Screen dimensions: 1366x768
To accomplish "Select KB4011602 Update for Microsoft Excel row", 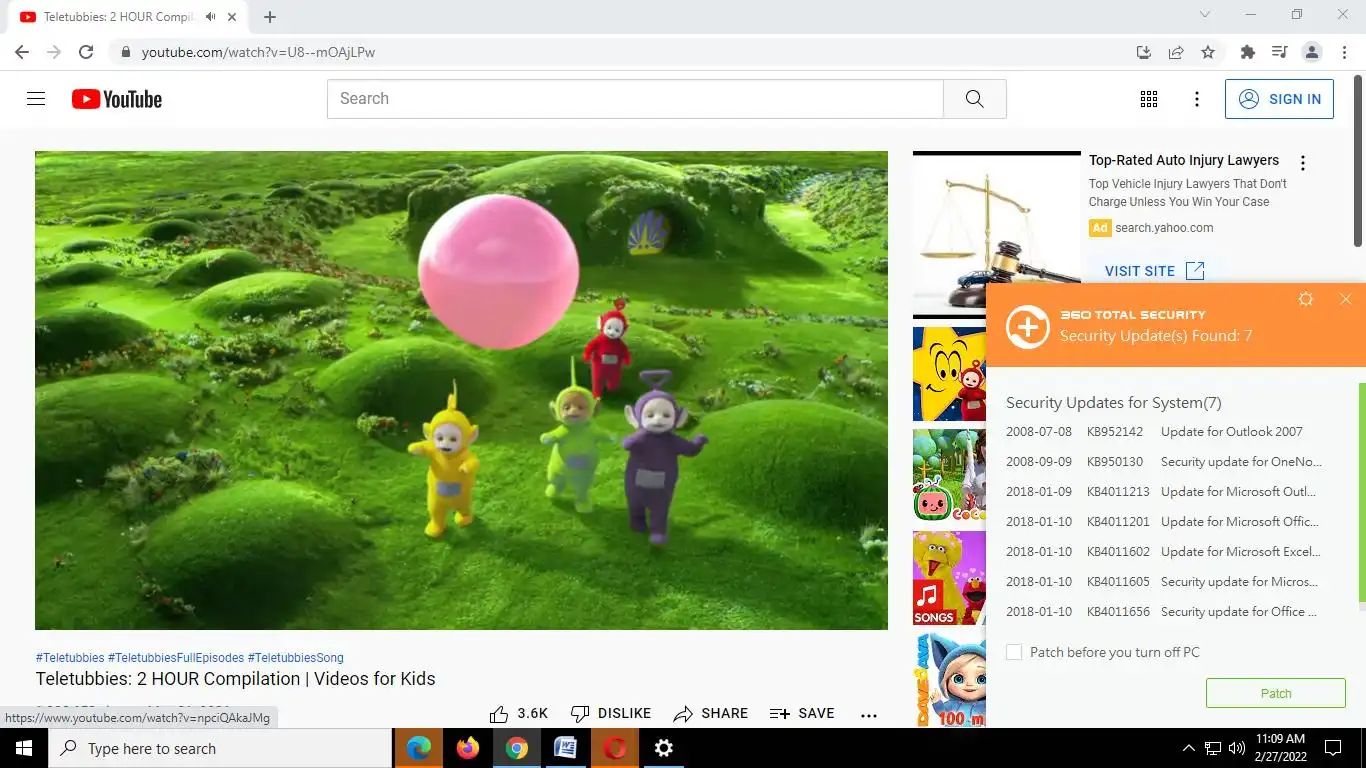I will 1165,552.
